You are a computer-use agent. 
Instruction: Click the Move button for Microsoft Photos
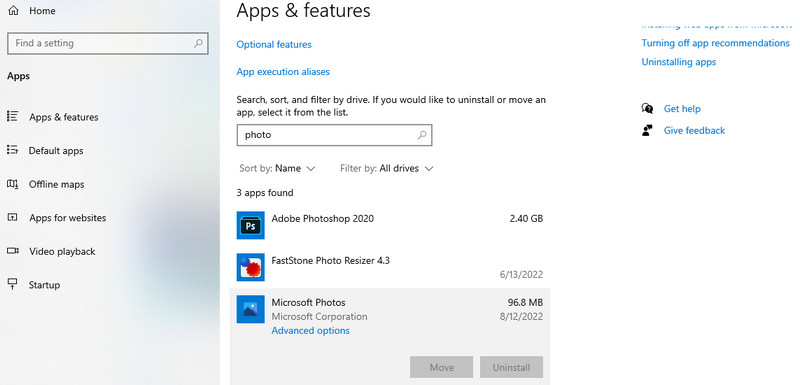click(441, 367)
